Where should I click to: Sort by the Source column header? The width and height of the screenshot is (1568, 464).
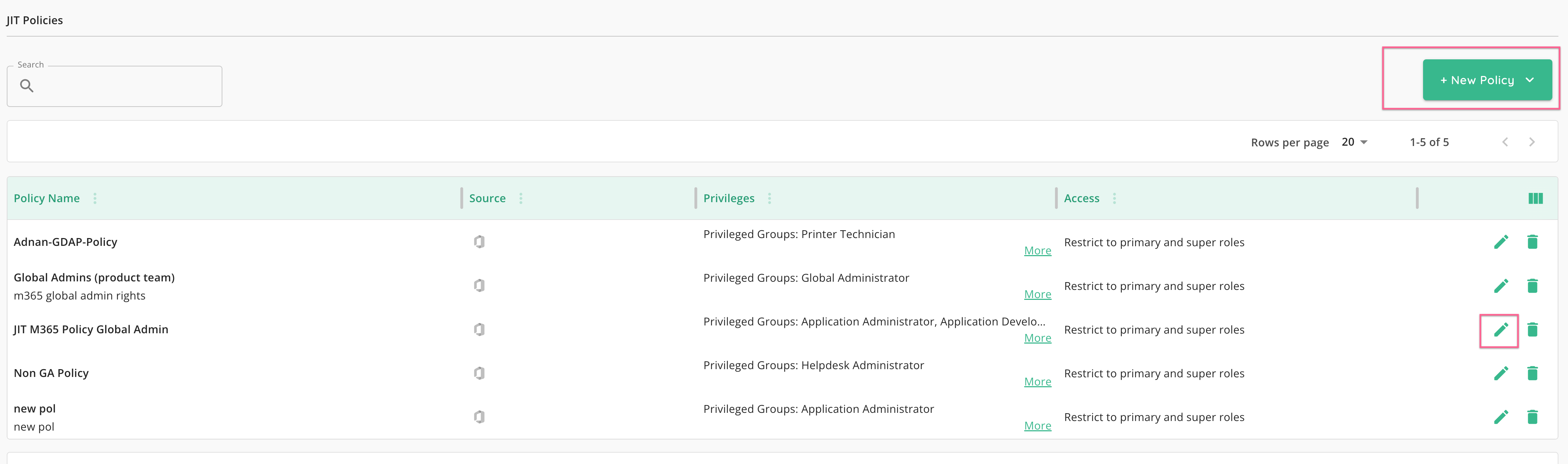(x=488, y=199)
